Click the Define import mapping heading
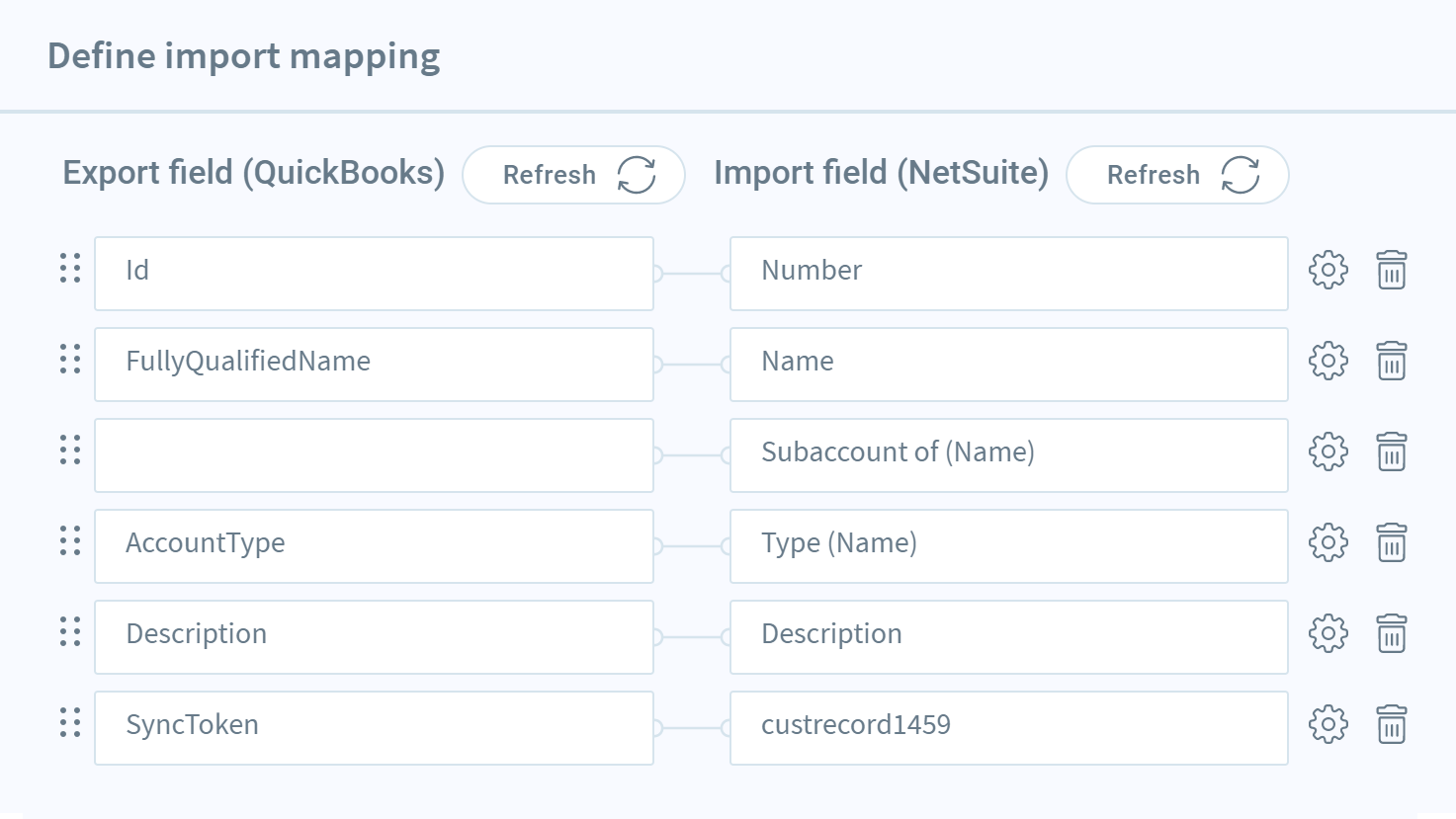Image resolution: width=1456 pixels, height=819 pixels. [x=244, y=57]
